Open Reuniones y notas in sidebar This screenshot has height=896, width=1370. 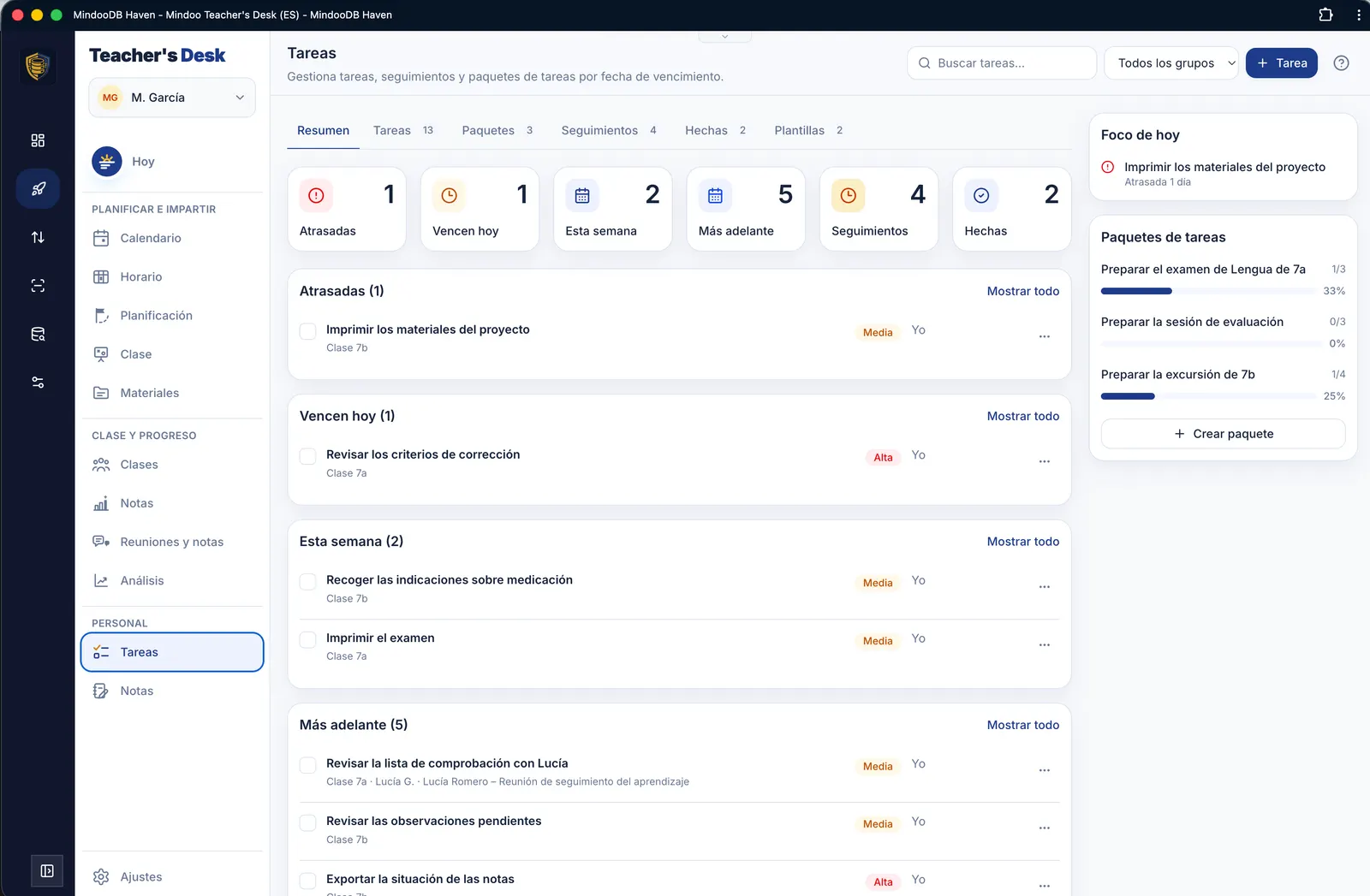click(x=172, y=542)
